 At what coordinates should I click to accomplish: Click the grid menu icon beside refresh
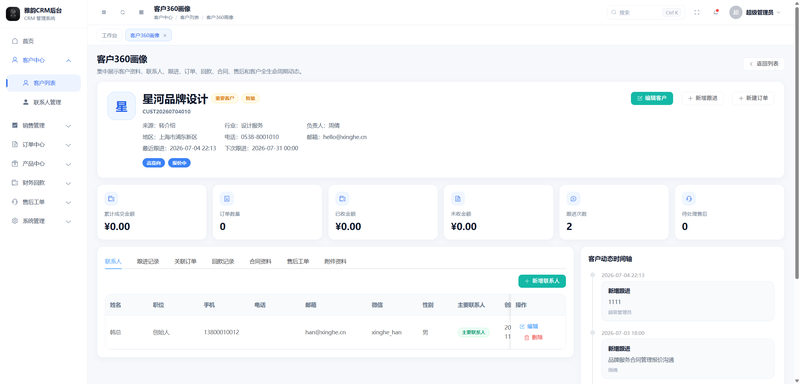(x=141, y=12)
